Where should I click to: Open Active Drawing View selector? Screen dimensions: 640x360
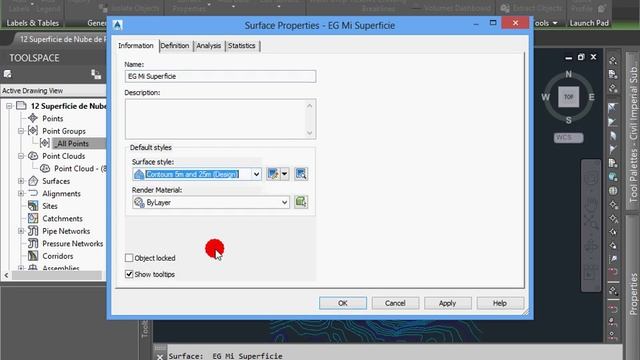[x=53, y=91]
